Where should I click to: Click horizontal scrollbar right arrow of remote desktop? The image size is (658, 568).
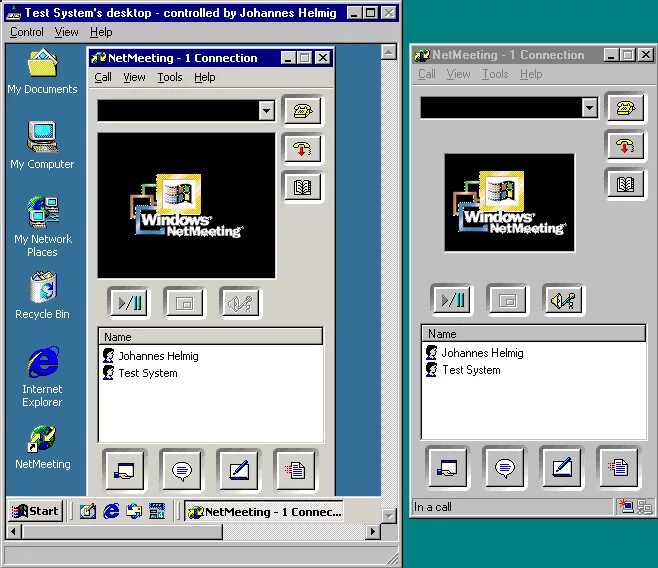pyautogui.click(x=372, y=532)
